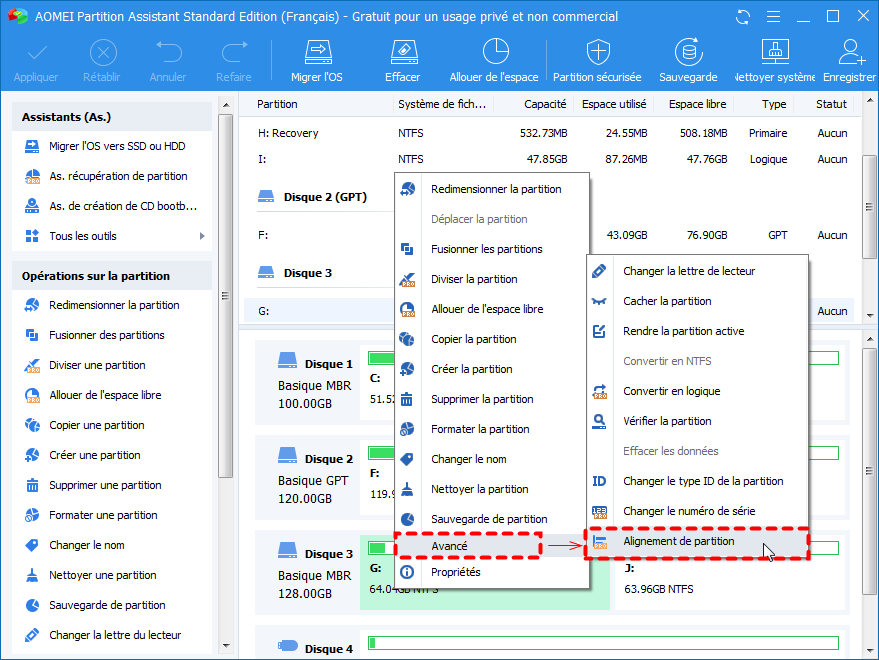Choose Alignement de partition in submenu

(x=678, y=542)
